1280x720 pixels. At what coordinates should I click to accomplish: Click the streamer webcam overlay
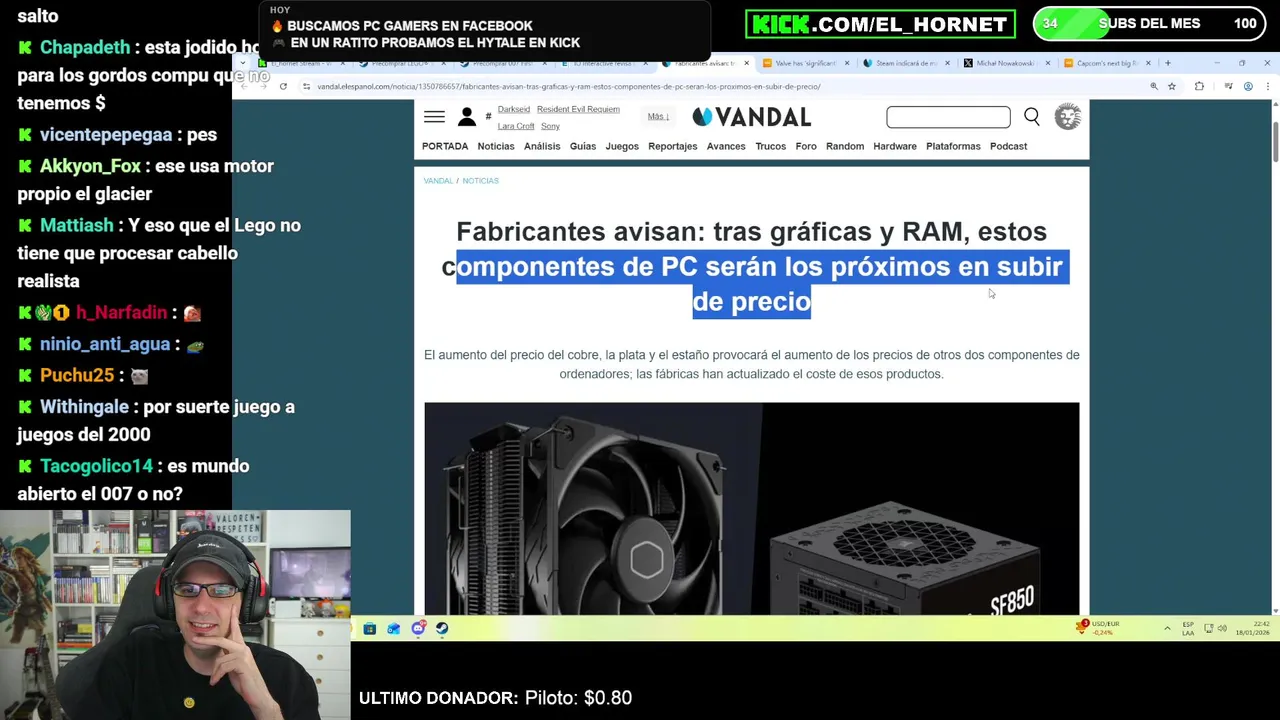pos(175,615)
